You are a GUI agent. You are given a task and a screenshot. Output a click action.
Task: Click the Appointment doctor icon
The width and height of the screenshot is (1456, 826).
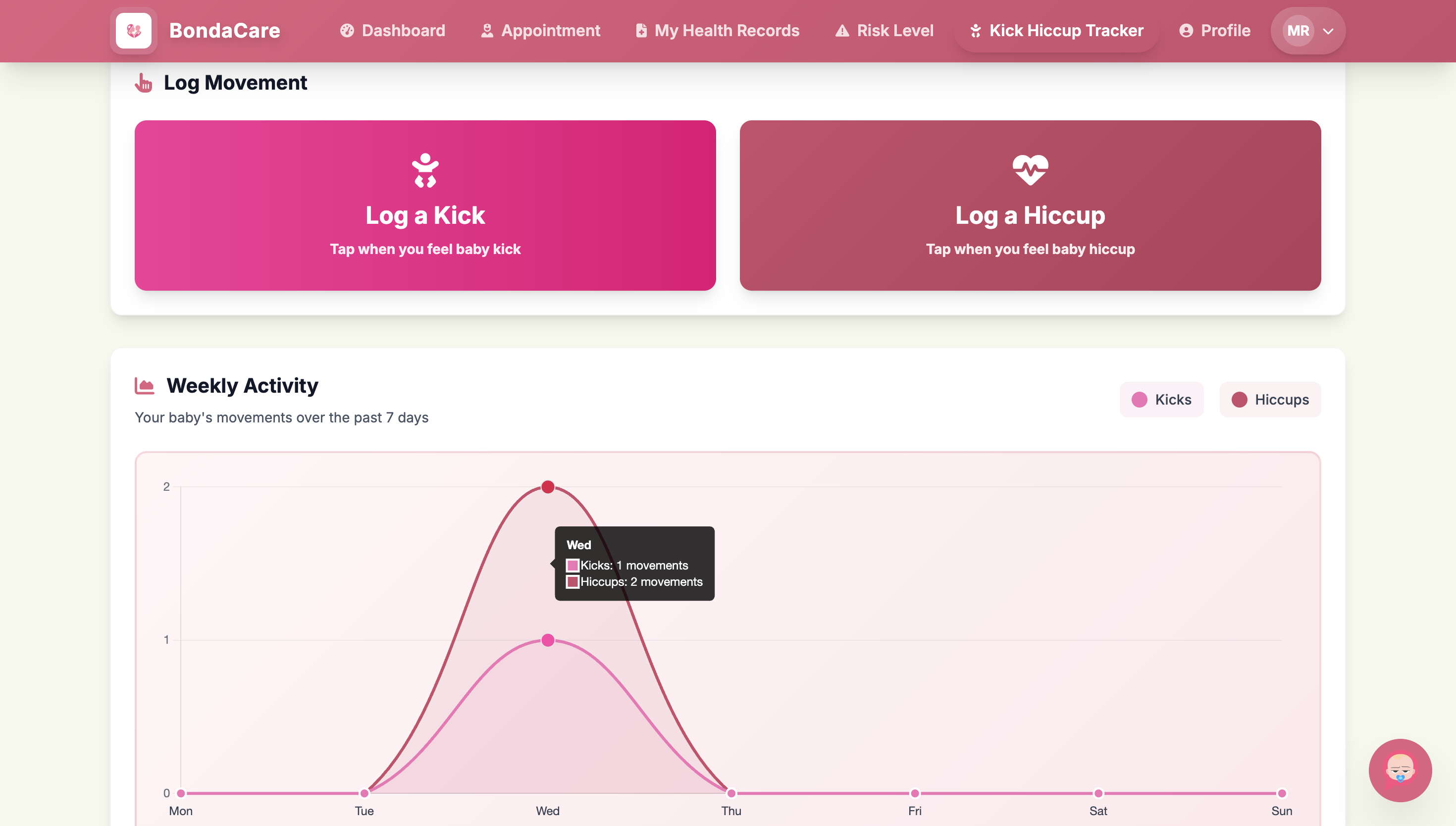[487, 31]
